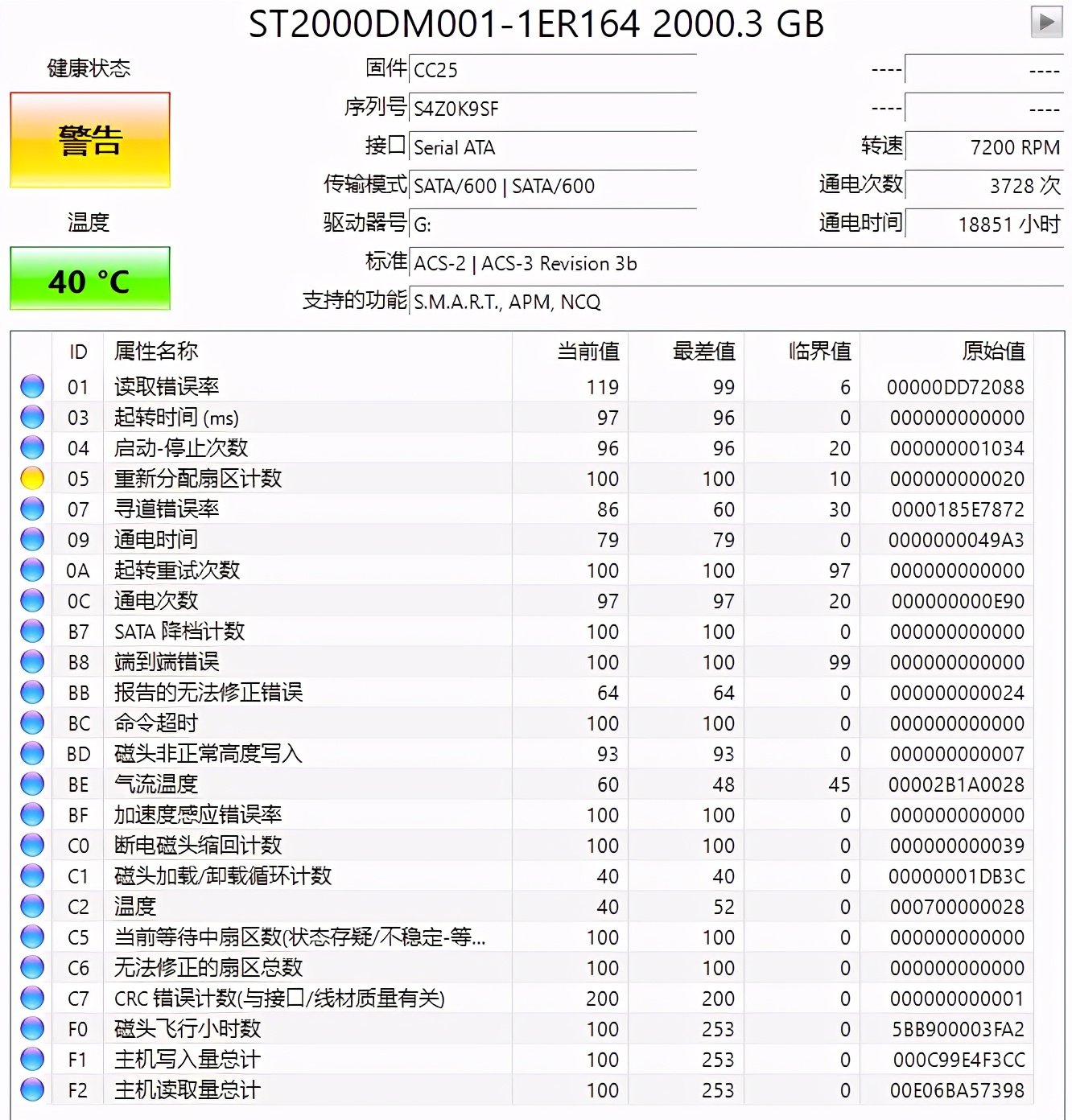Click the blue status icon for ID 09 通电时间

coord(32,540)
